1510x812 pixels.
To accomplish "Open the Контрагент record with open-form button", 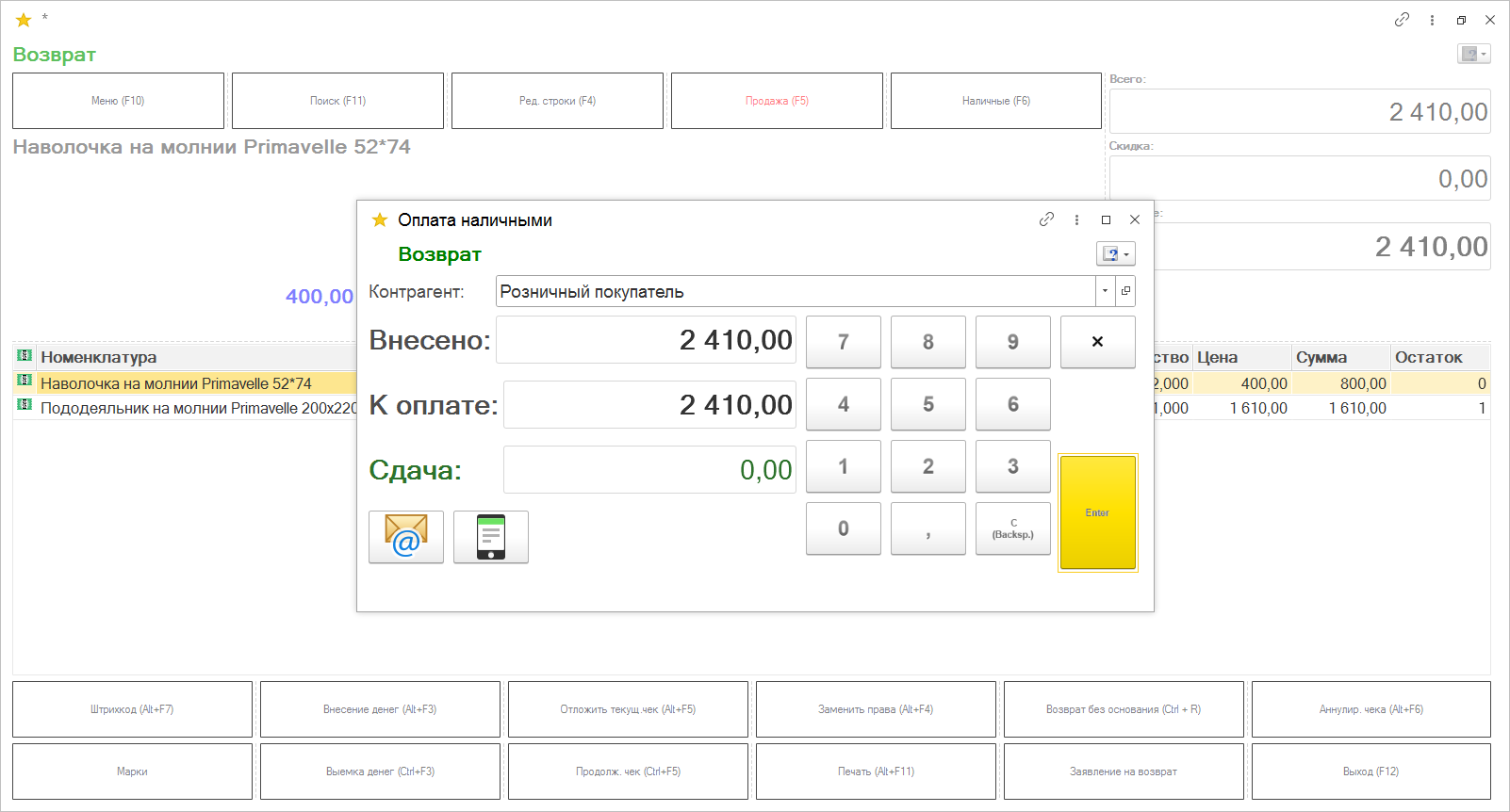I will pyautogui.click(x=1125, y=291).
